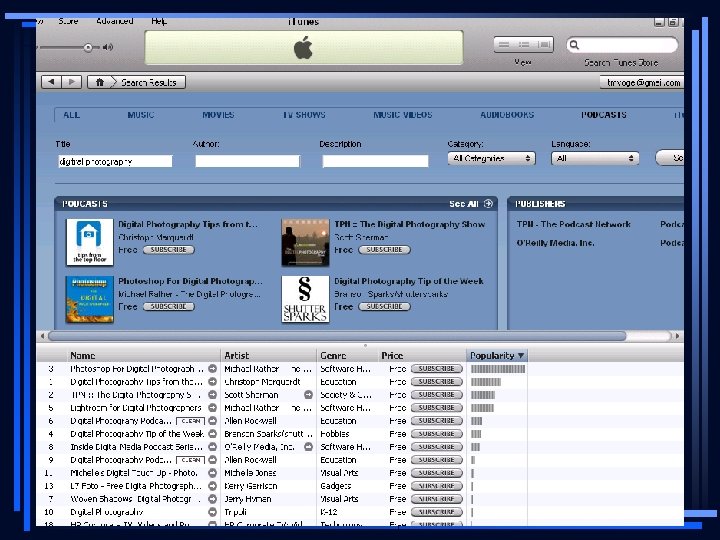The image size is (720, 540).
Task: Select the AUDIOBOOKS search tab
Action: click(x=507, y=115)
